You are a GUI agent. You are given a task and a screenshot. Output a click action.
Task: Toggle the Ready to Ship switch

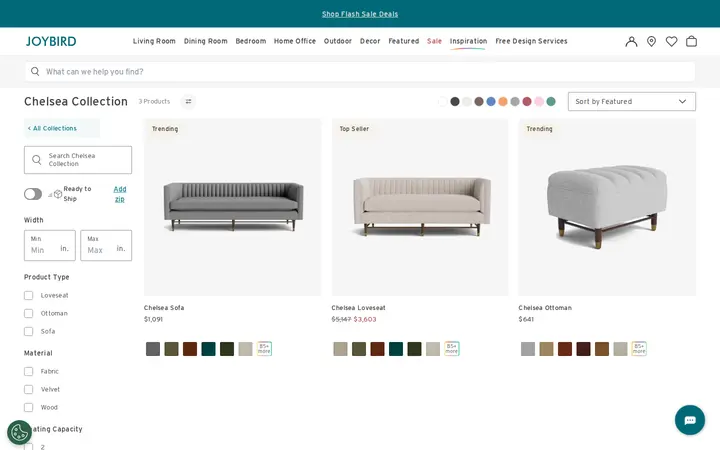pos(33,194)
